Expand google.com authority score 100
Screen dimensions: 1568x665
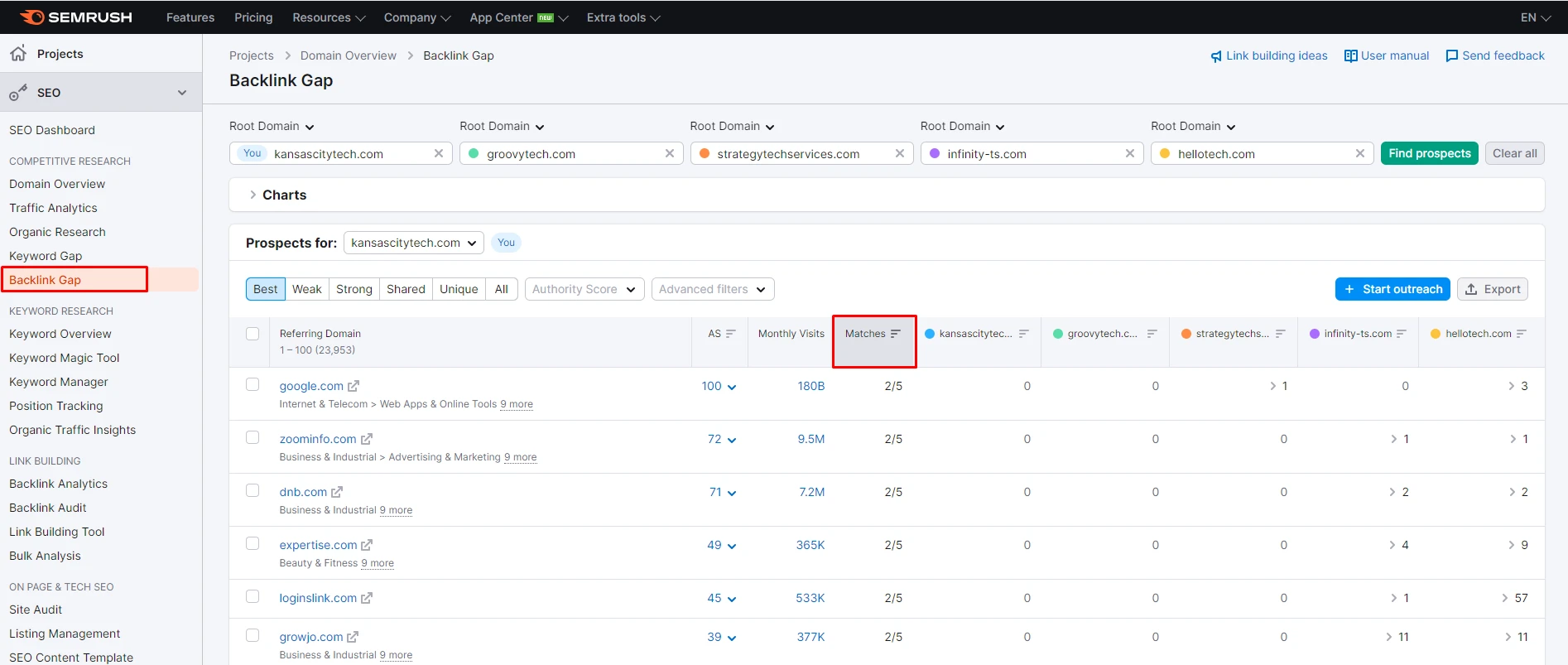click(x=719, y=386)
